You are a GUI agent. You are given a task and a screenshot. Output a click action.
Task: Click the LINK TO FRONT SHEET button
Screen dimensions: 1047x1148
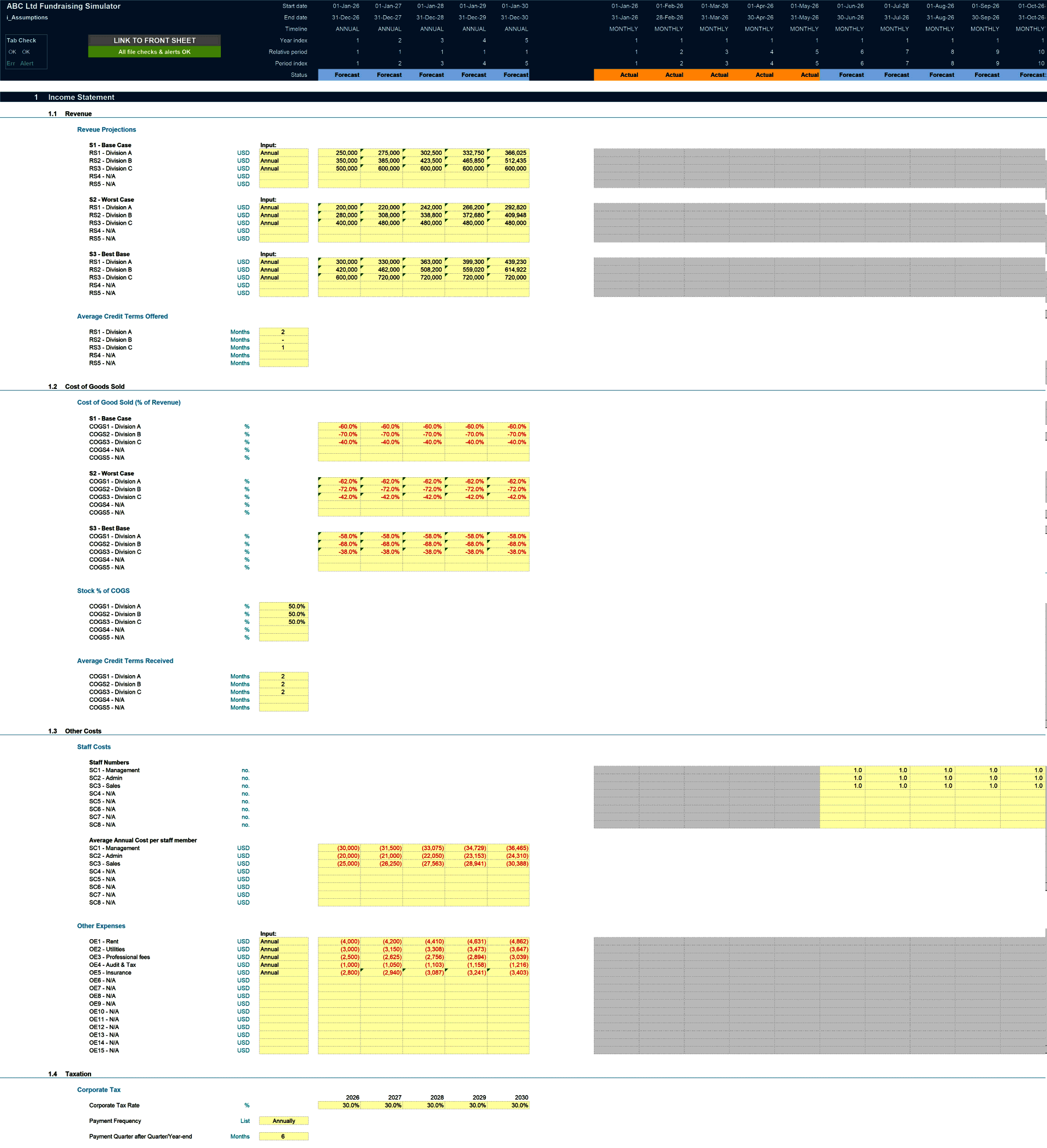point(154,40)
